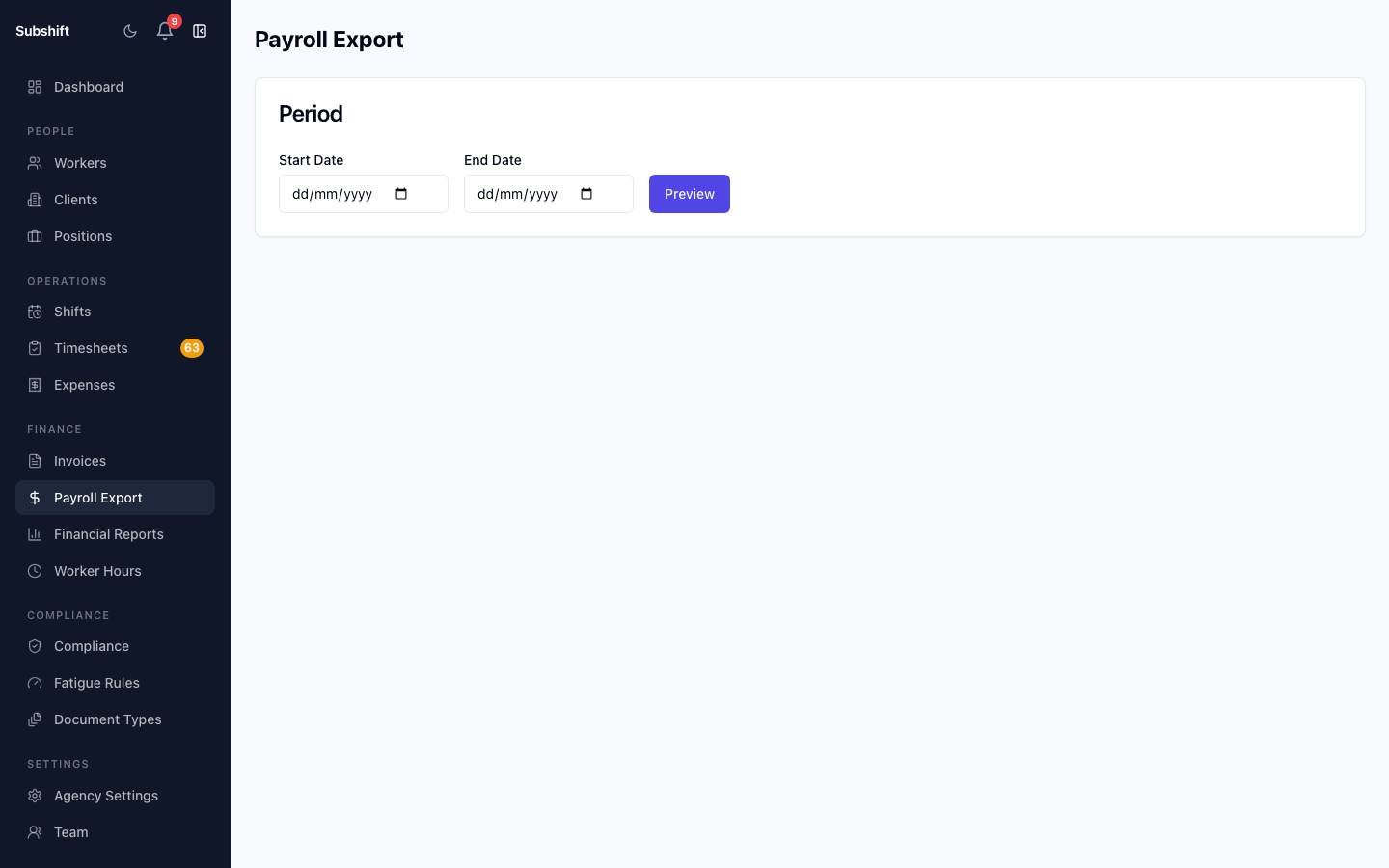Viewport: 1389px width, 868px height.
Task: Open Workers menu item
Action: pyautogui.click(x=115, y=163)
